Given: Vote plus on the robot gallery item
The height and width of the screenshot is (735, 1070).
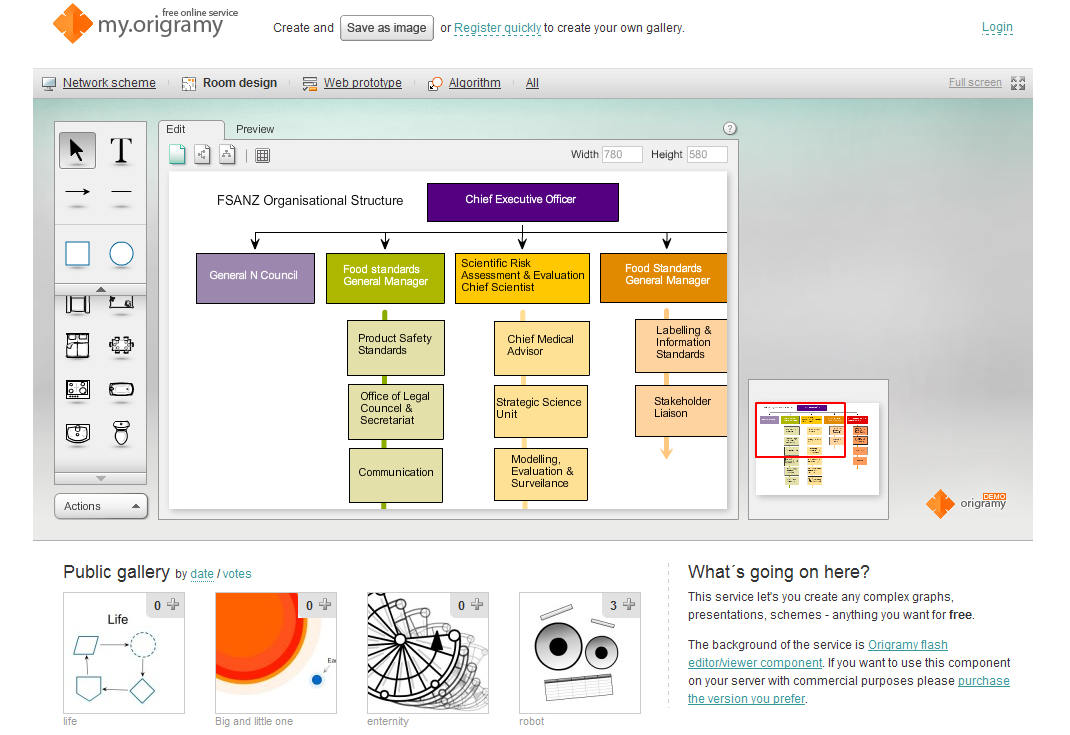Looking at the screenshot, I should 629,605.
